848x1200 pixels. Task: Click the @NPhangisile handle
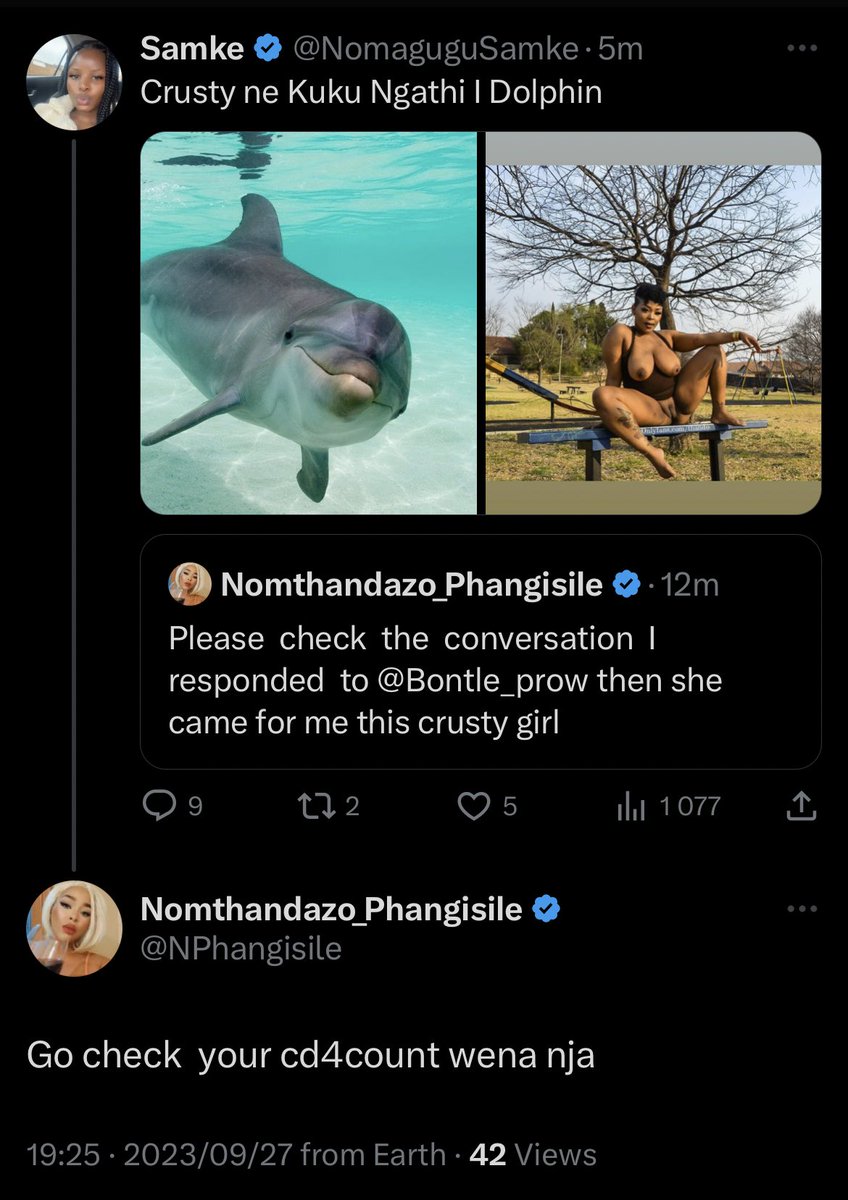coord(241,948)
